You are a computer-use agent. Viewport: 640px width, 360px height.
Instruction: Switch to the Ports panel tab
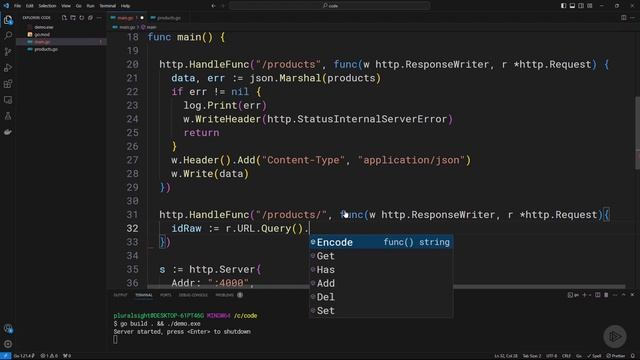[165, 295]
